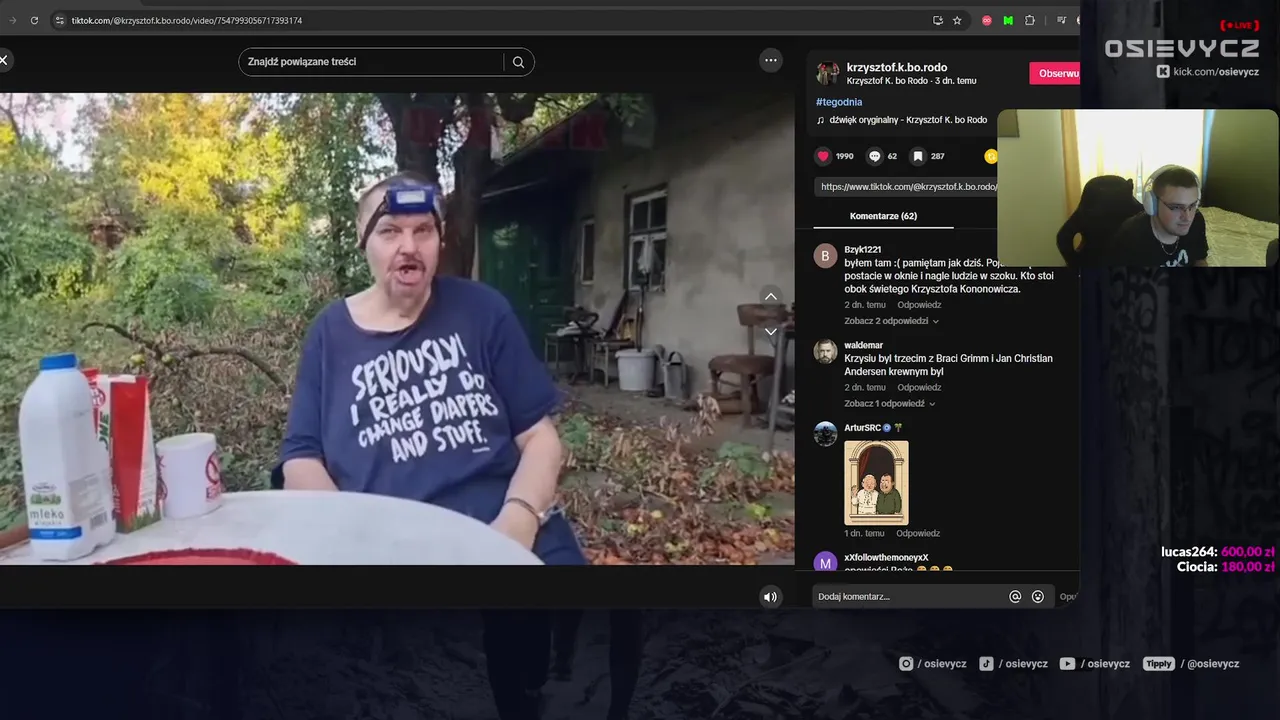The height and width of the screenshot is (720, 1280).
Task: Go to next video with down chevron
Action: tap(771, 331)
